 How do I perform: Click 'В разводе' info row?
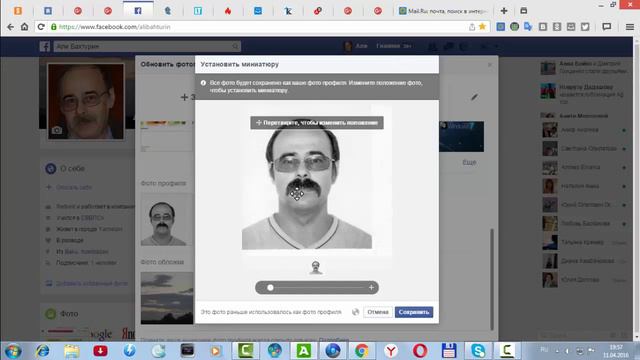[x=65, y=240]
